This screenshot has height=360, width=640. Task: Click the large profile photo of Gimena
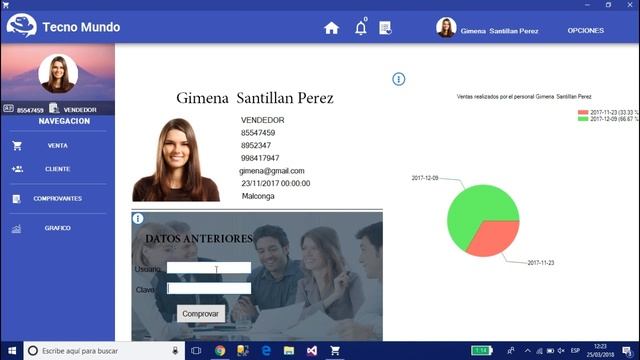(x=176, y=160)
